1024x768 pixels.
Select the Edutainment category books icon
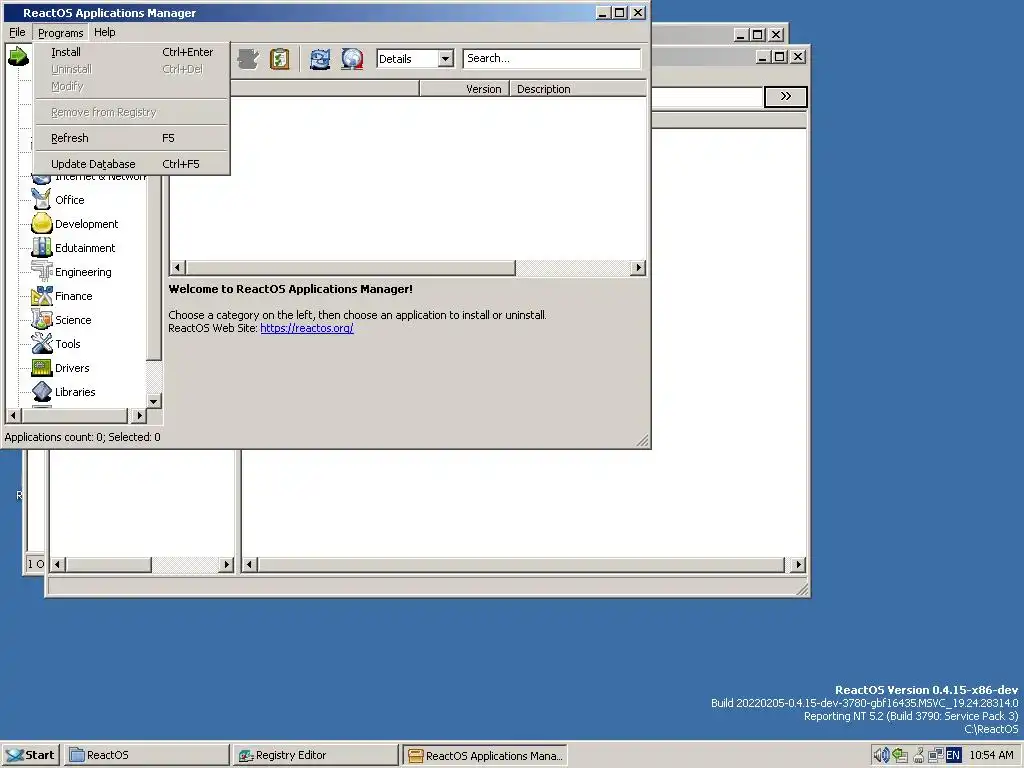pyautogui.click(x=41, y=248)
